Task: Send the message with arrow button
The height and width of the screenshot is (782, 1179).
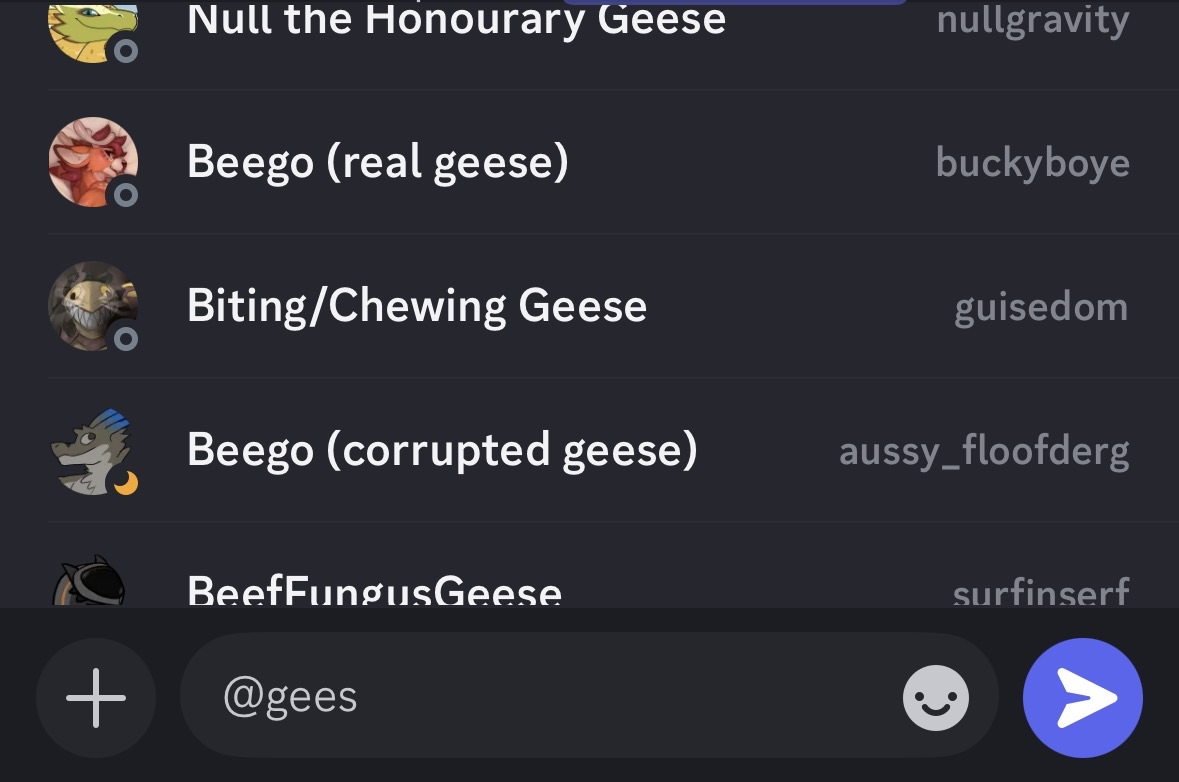Action: (1083, 698)
